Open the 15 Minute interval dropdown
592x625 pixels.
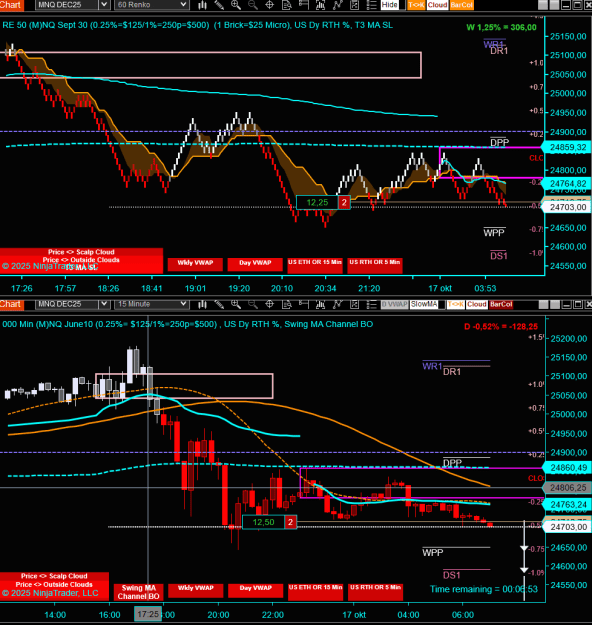point(151,305)
